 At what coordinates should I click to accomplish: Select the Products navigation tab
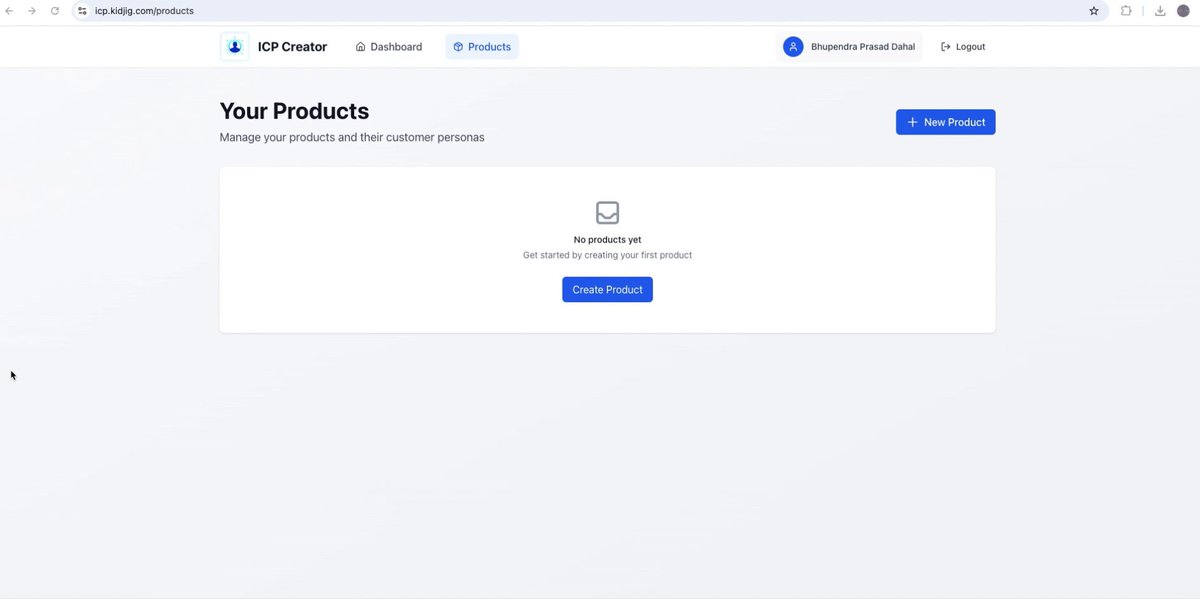click(482, 47)
